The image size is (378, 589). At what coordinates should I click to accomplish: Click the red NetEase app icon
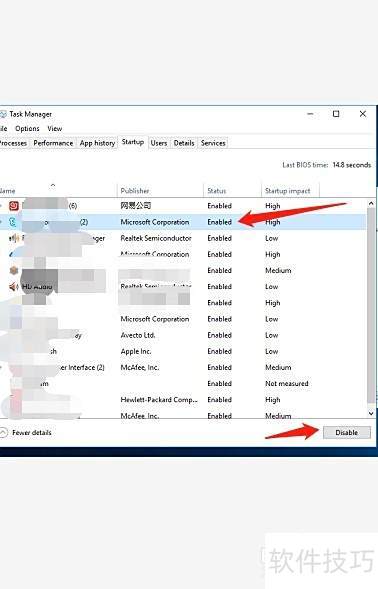coord(14,205)
